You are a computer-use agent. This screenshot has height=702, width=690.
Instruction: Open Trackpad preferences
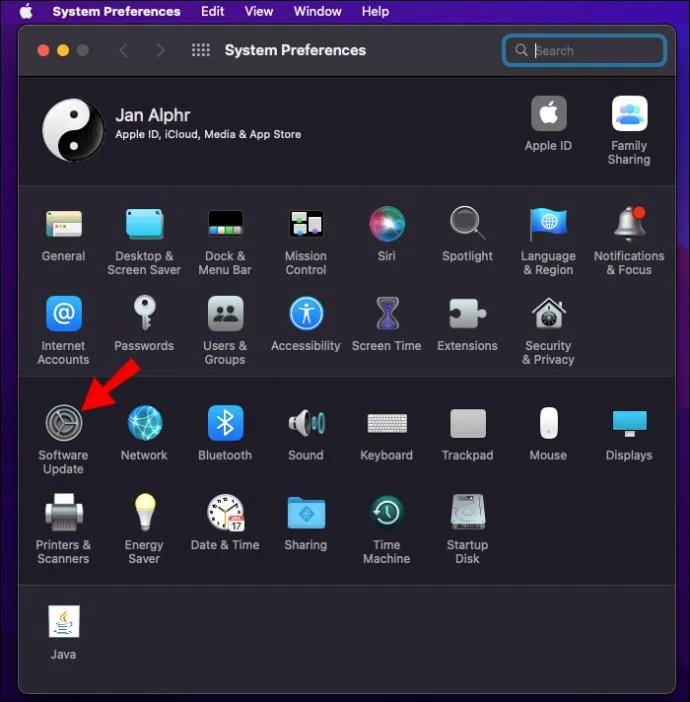point(468,423)
